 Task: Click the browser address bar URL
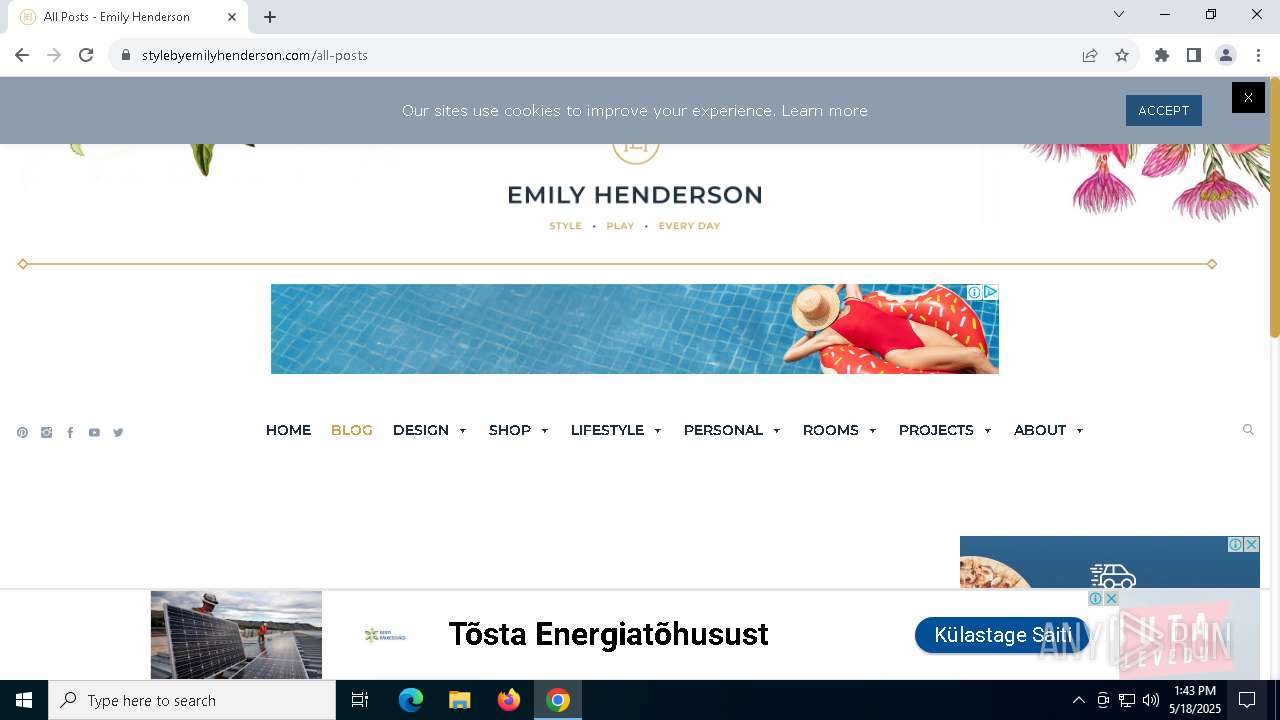[255, 55]
